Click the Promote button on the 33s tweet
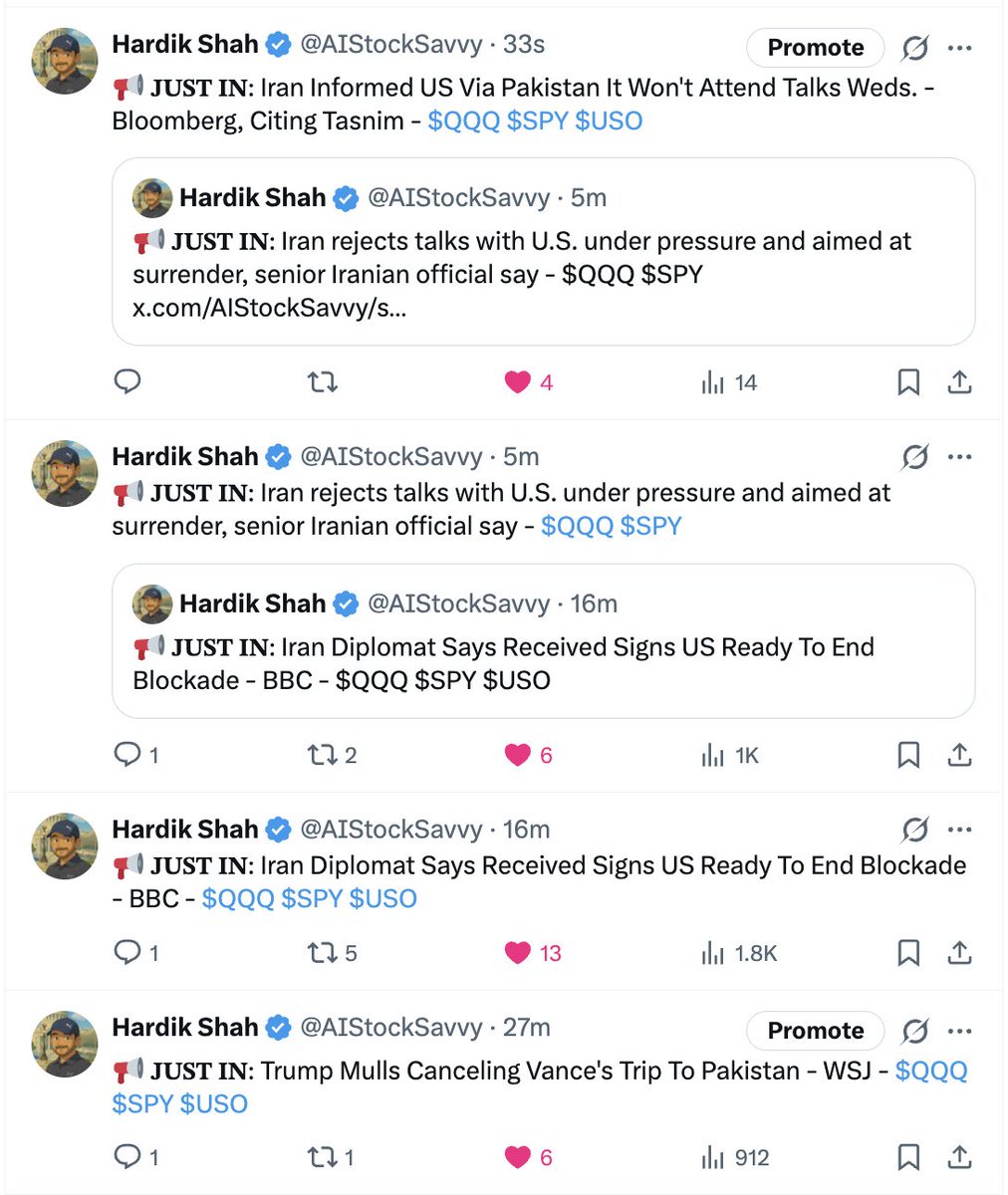This screenshot has height=1195, width=1008. point(816,48)
